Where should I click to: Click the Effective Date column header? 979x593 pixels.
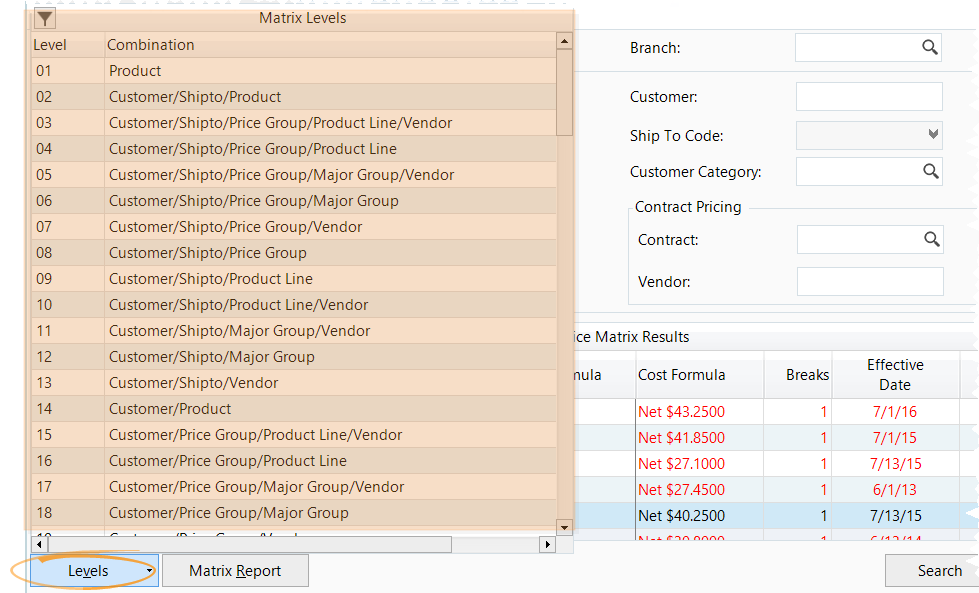point(894,374)
